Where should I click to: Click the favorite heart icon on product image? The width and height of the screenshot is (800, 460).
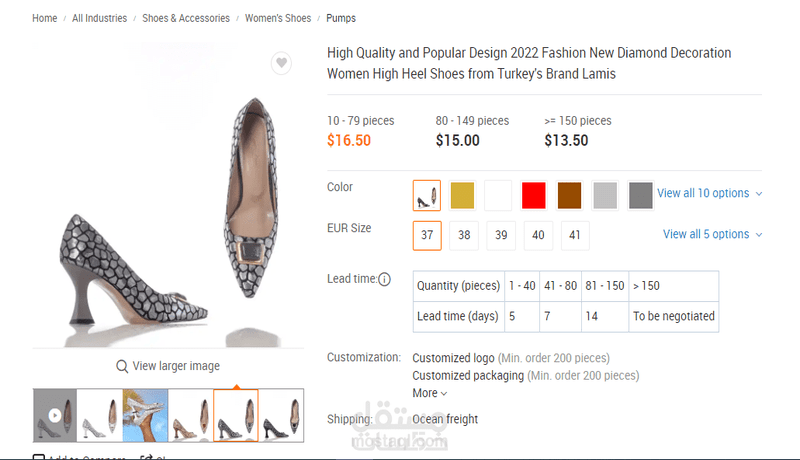pyautogui.click(x=282, y=63)
